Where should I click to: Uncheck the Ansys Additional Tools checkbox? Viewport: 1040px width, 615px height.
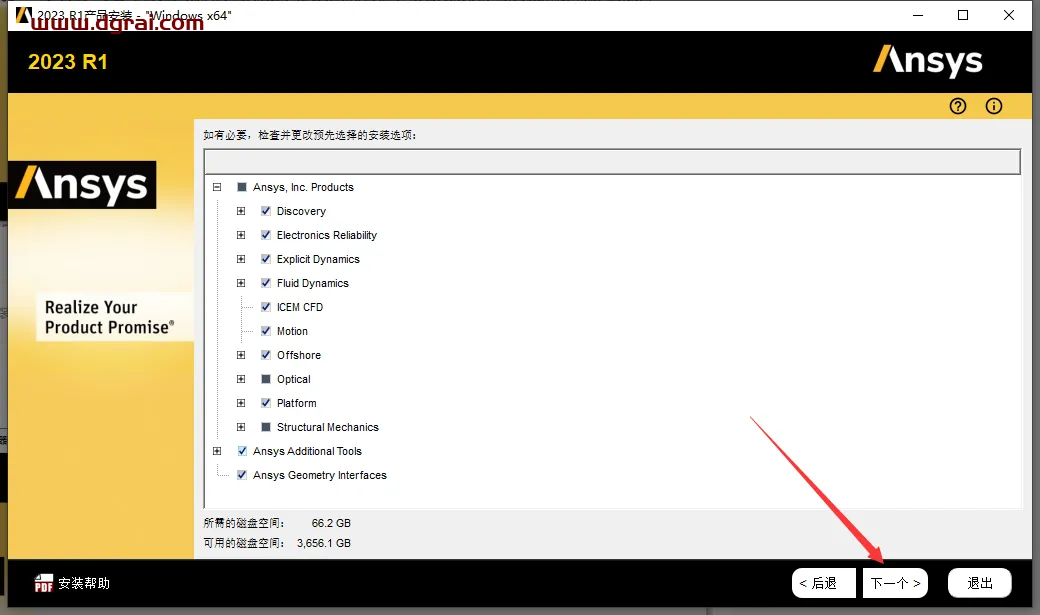(x=242, y=451)
